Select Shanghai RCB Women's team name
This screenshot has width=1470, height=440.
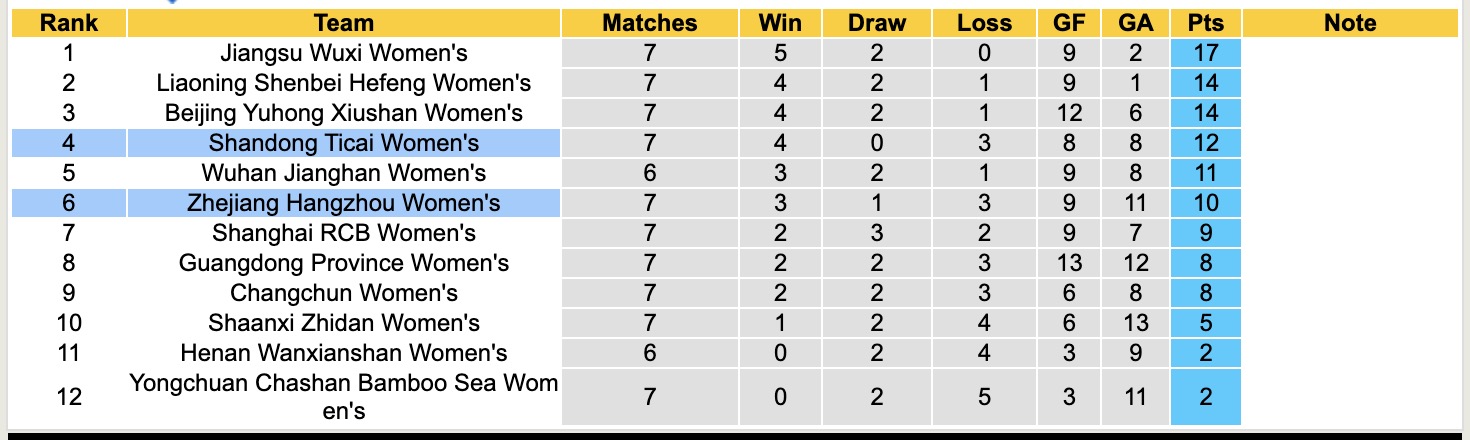[x=344, y=233]
